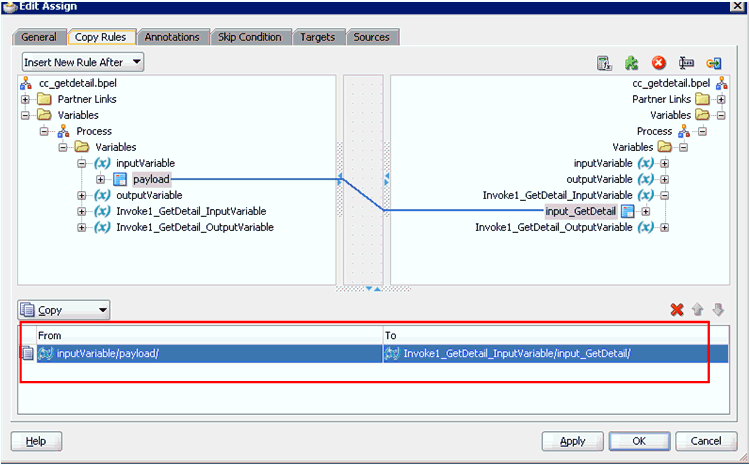Select the payload node in the left tree

coord(151,179)
